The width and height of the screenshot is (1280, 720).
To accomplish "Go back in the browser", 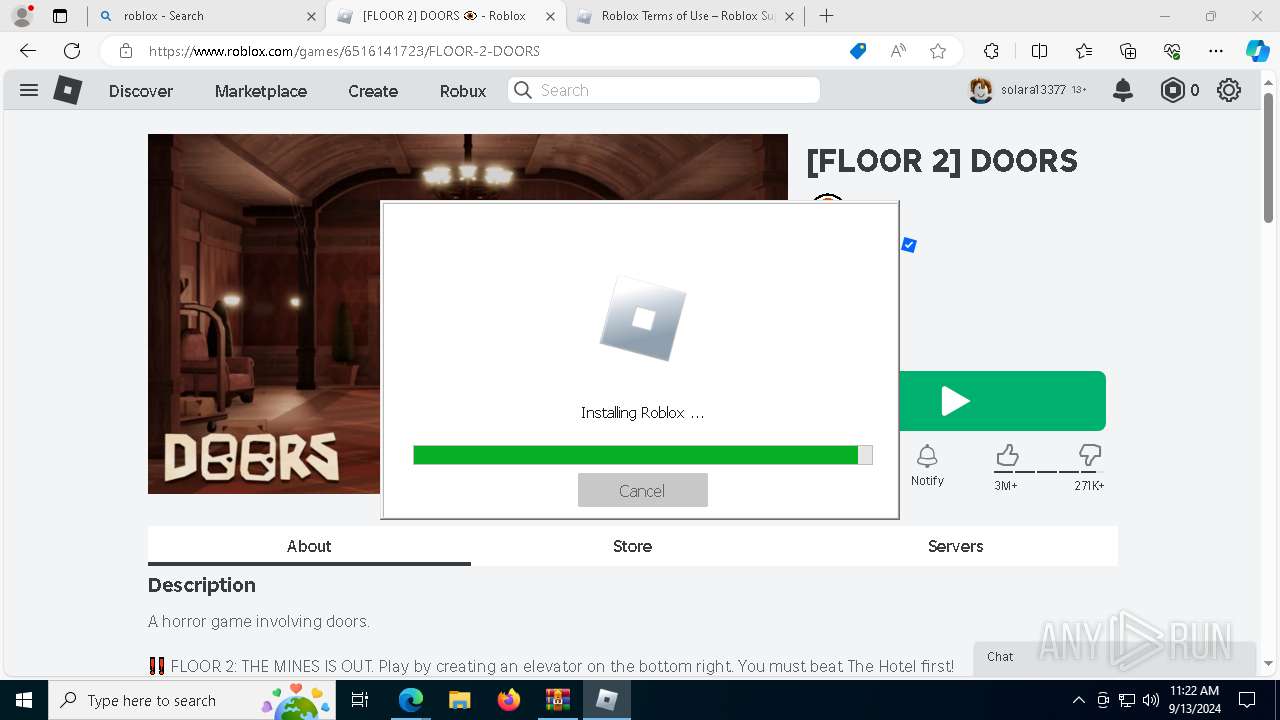I will pyautogui.click(x=28, y=51).
